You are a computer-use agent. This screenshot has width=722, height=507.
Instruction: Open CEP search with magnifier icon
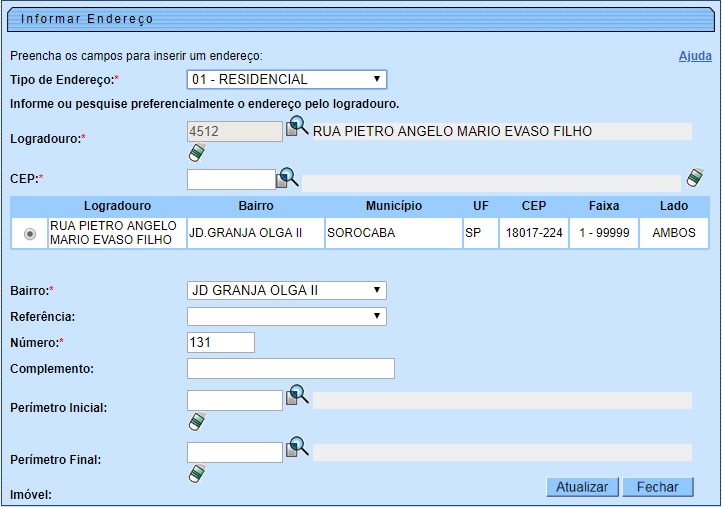[x=287, y=178]
